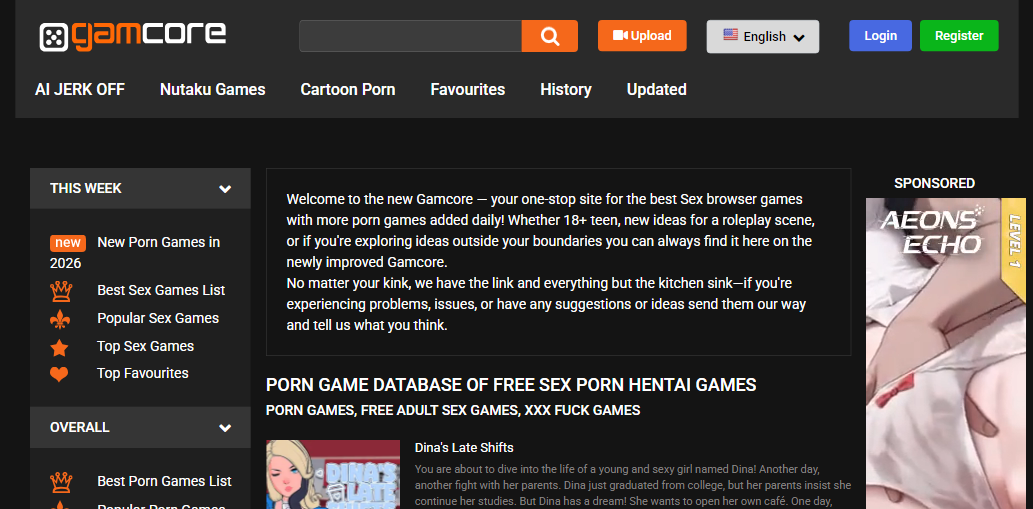Click the crown icon beside Best Sex Games List

pyautogui.click(x=60, y=290)
